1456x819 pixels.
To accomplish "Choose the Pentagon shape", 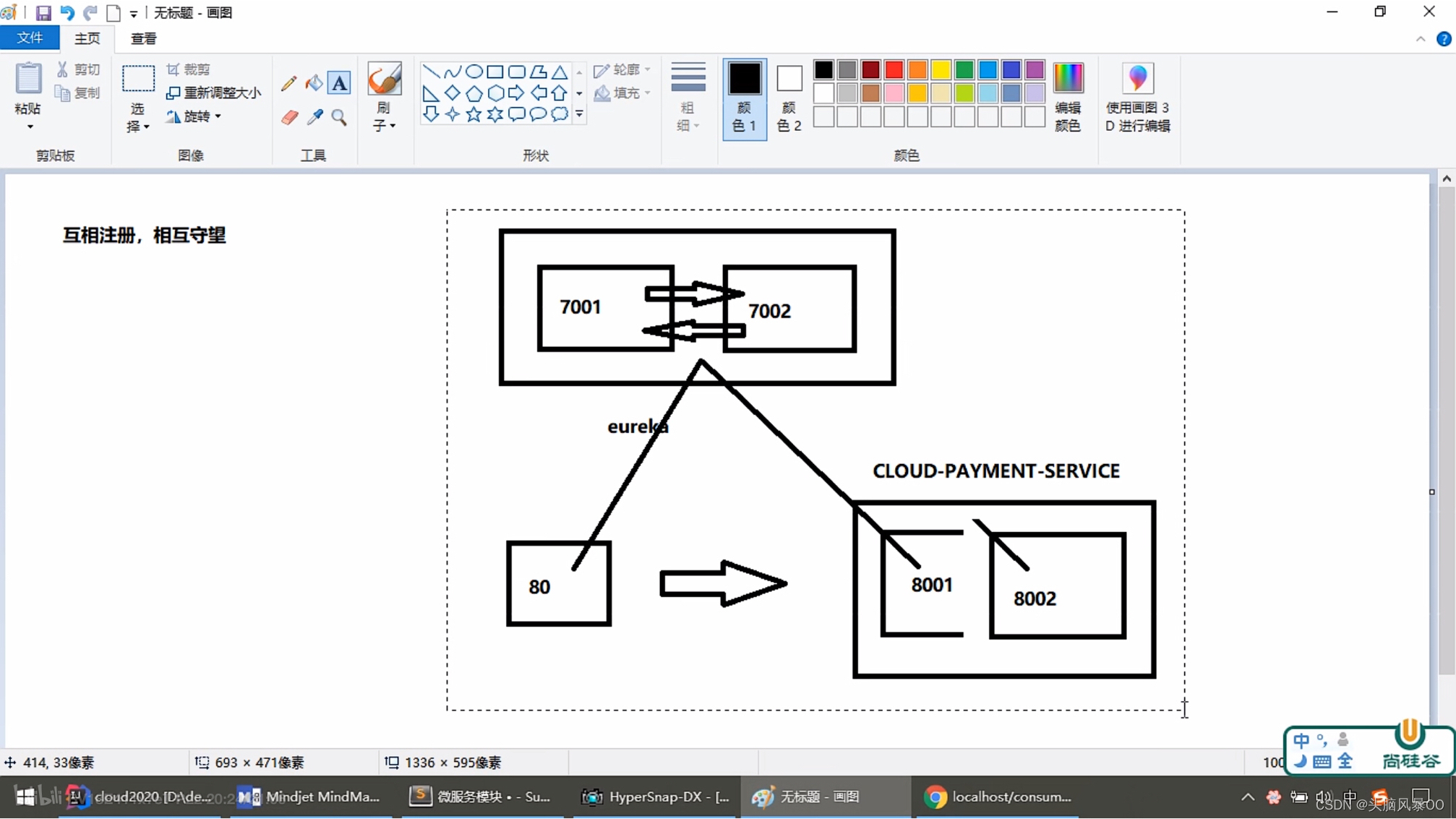I will [x=474, y=93].
